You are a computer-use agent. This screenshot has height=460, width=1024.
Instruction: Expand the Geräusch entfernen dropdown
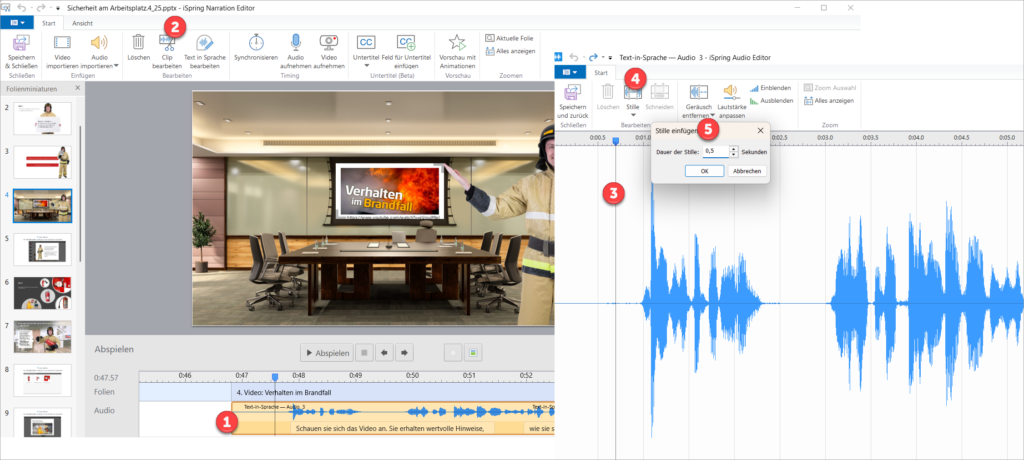point(713,115)
